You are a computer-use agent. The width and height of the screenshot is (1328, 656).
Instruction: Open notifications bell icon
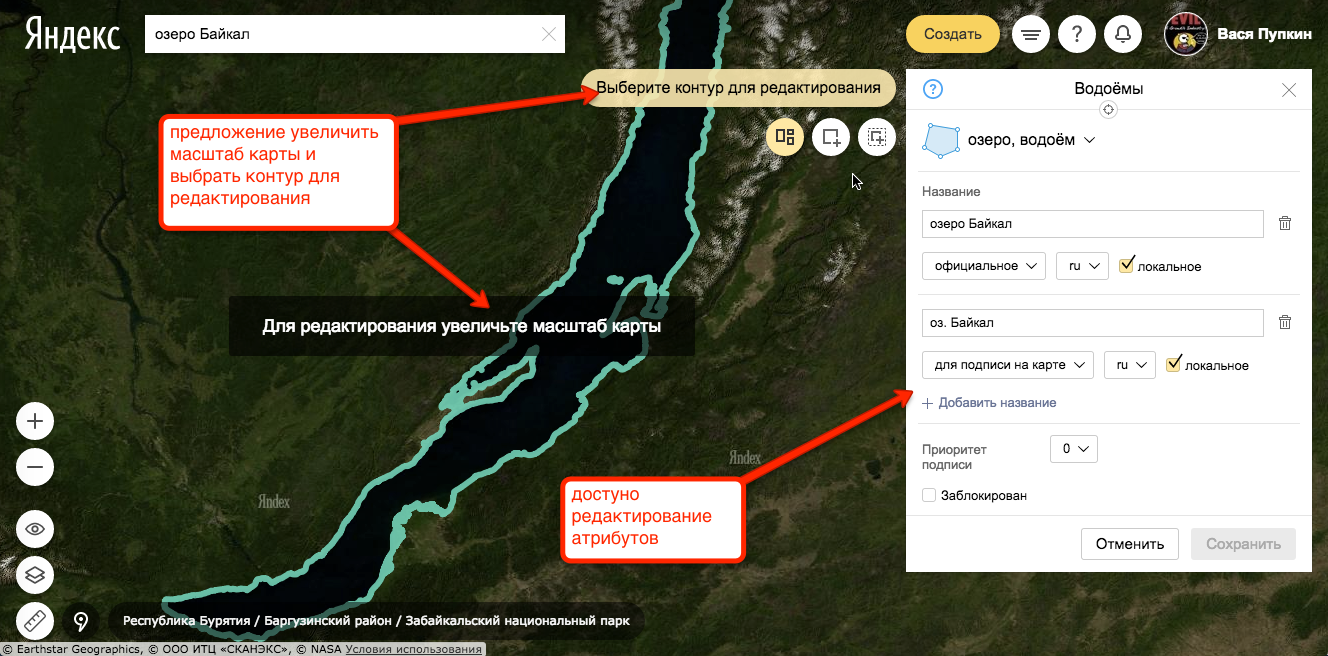click(1123, 35)
